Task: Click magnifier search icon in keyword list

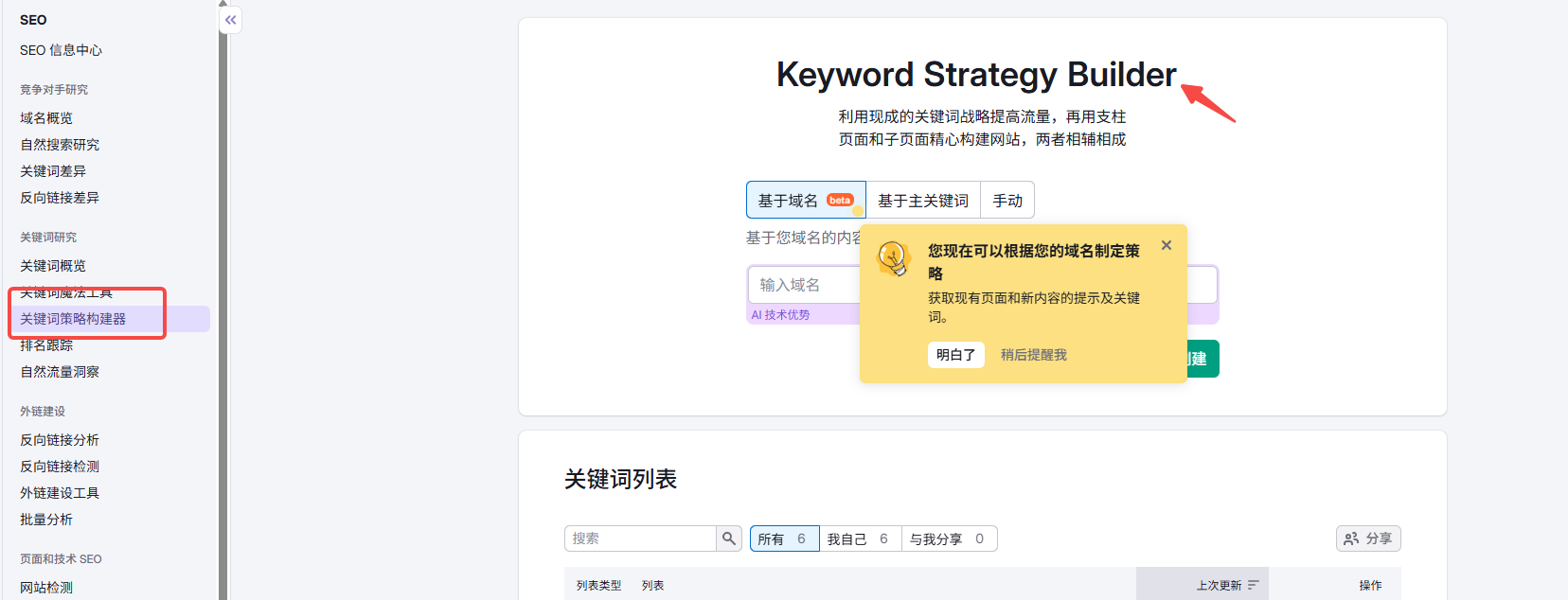Action: coord(728,538)
